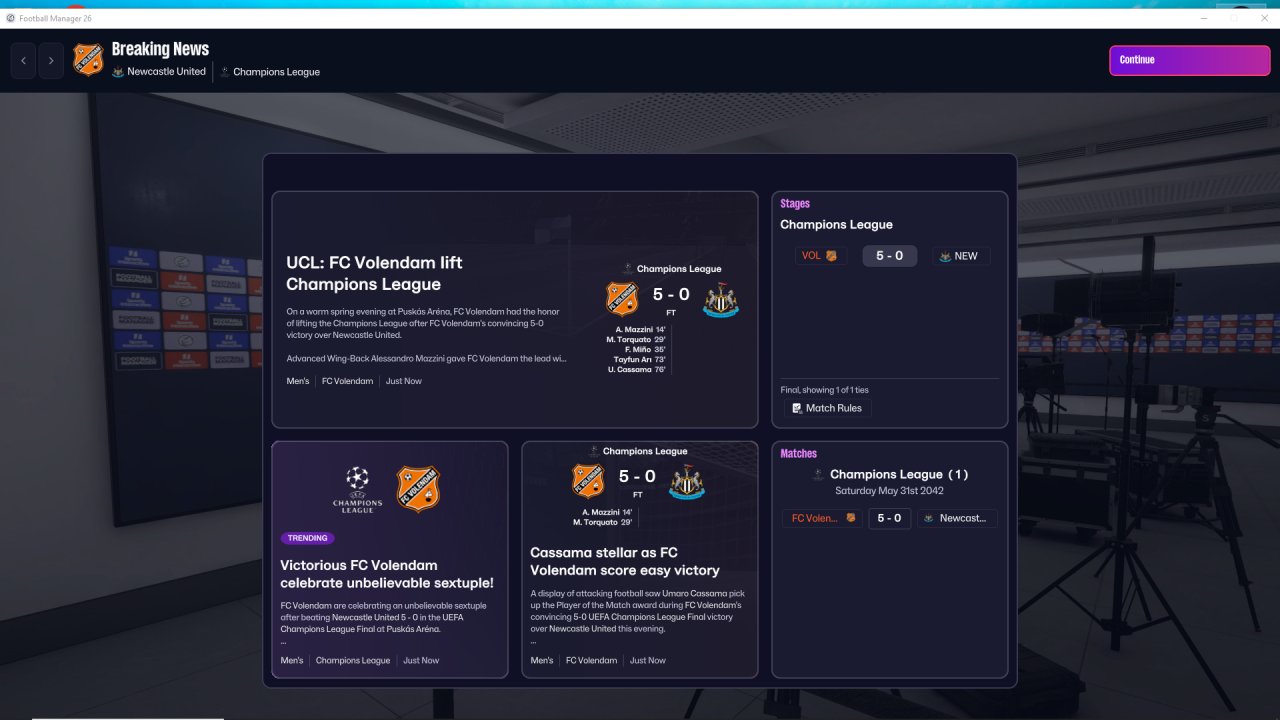Open the 5 - 0 score in Stages
The image size is (1280, 720).
point(889,256)
